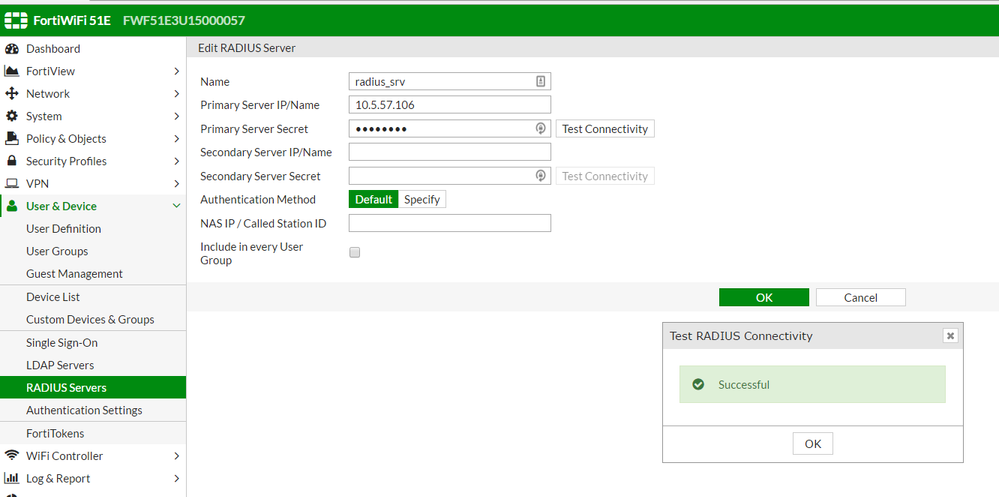
Task: Click the Edit RADIUS Server heading
Action: (x=247, y=48)
